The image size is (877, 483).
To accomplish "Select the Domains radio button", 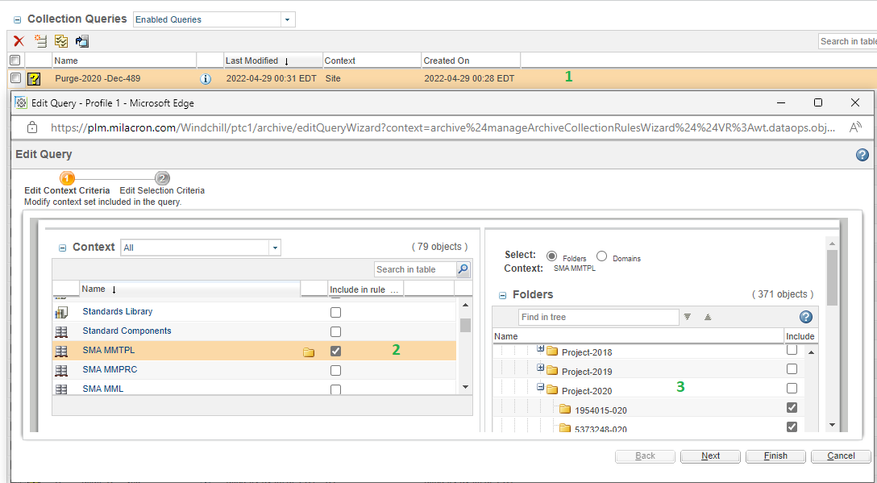I will [x=602, y=257].
